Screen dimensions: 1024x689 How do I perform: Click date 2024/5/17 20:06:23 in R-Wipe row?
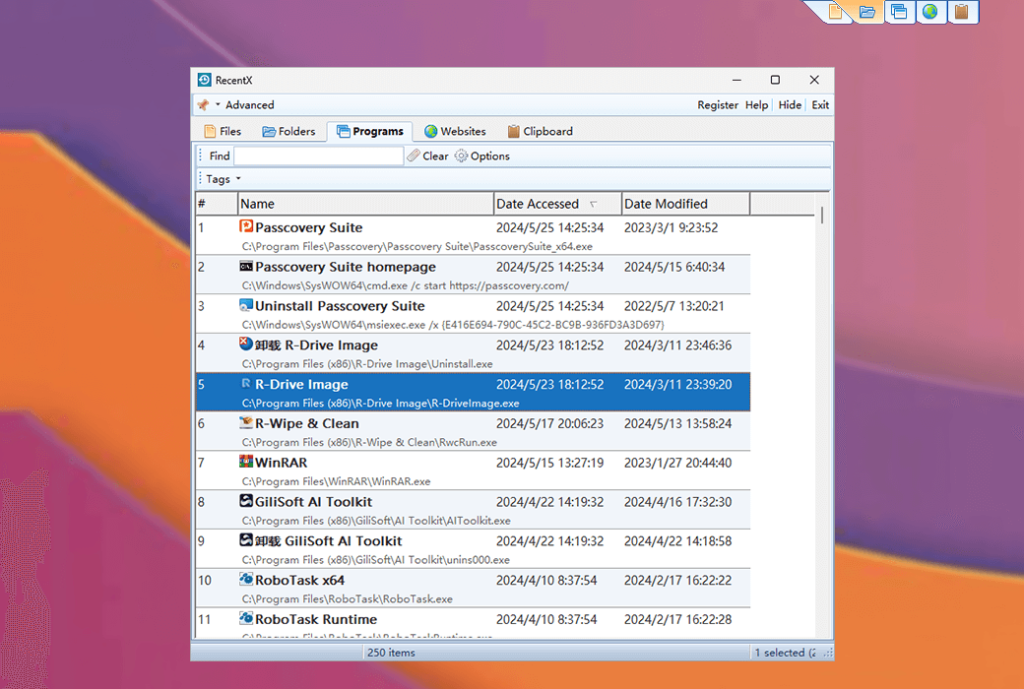point(549,423)
